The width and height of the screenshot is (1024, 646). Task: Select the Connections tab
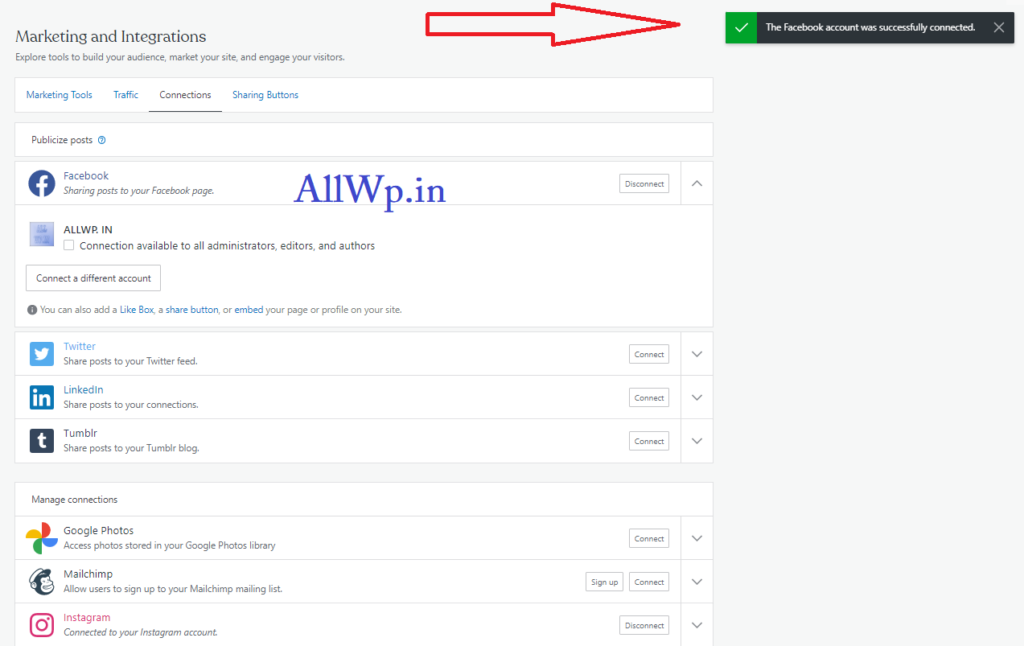[185, 95]
